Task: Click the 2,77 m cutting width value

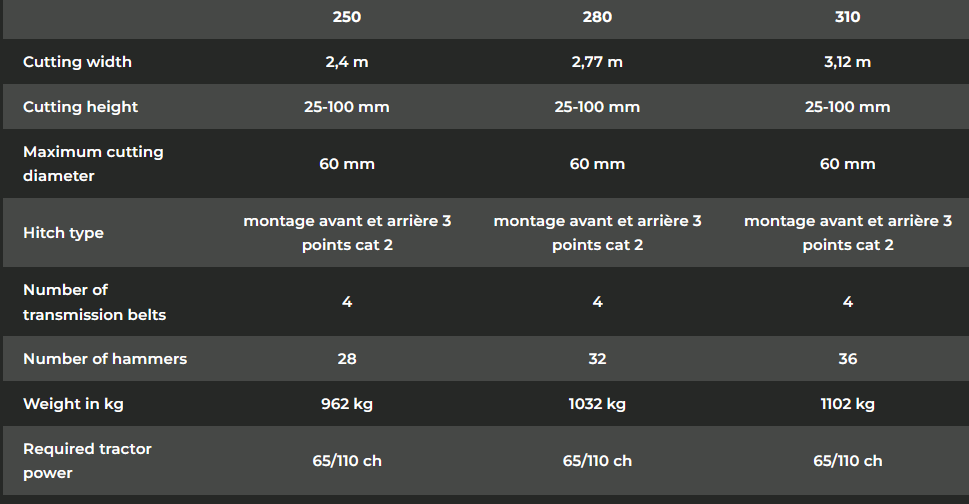Action: 597,62
